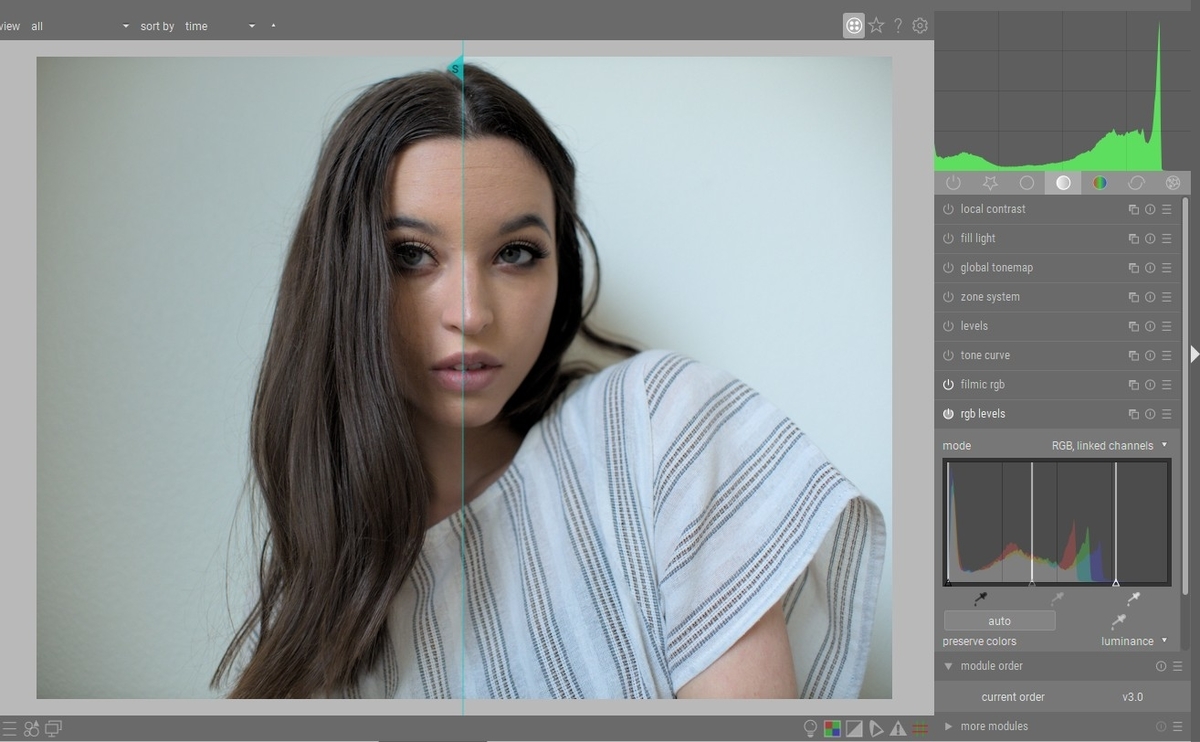Collapse the module order section
Screen dimensions: 1200x742
coord(948,666)
